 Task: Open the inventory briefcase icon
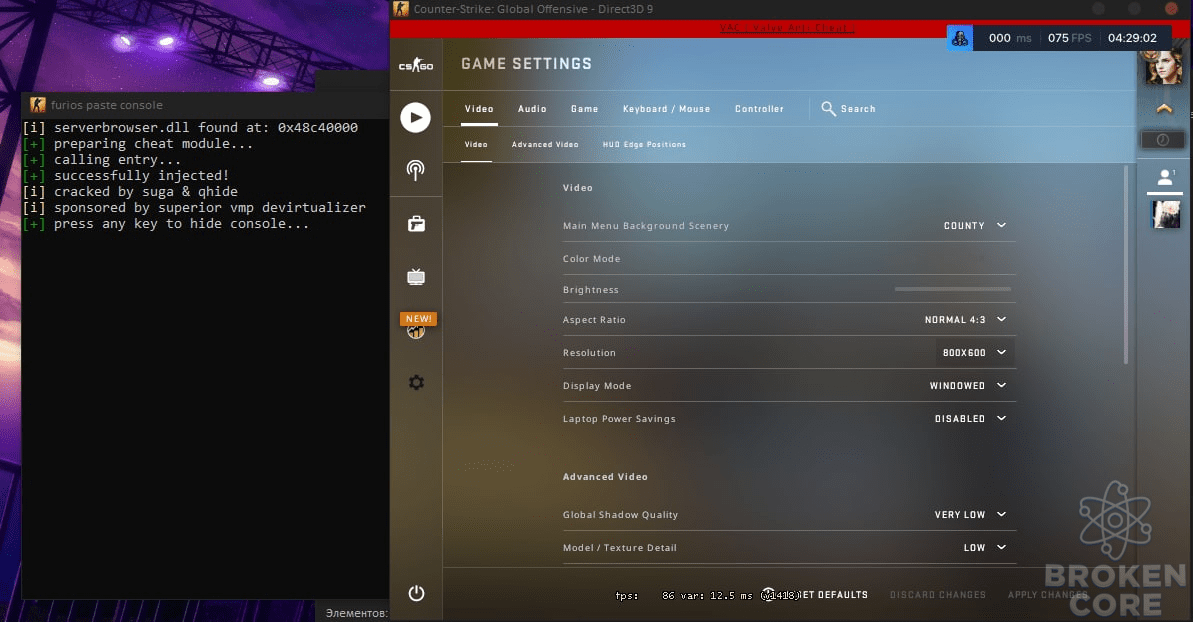(416, 224)
